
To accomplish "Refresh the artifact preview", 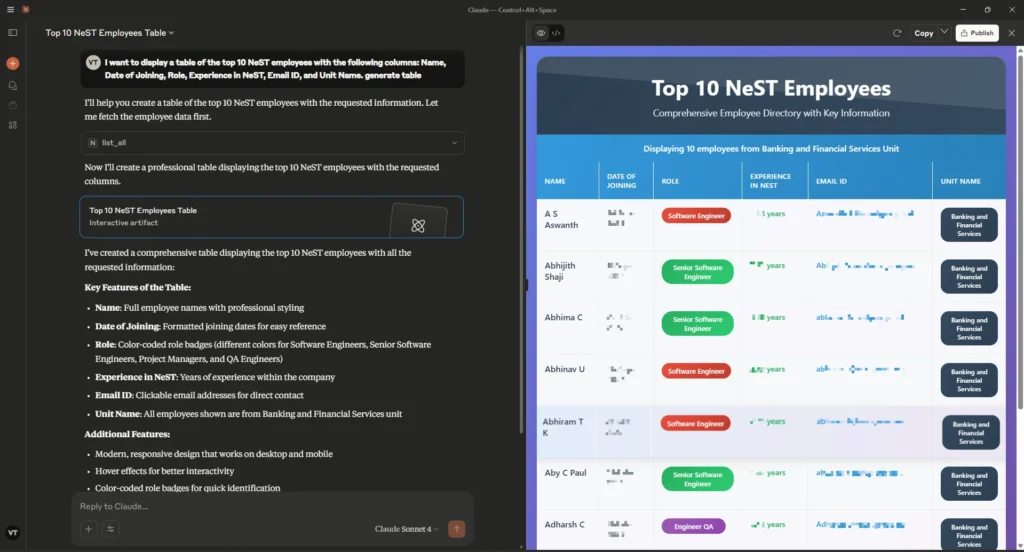I will [x=897, y=33].
